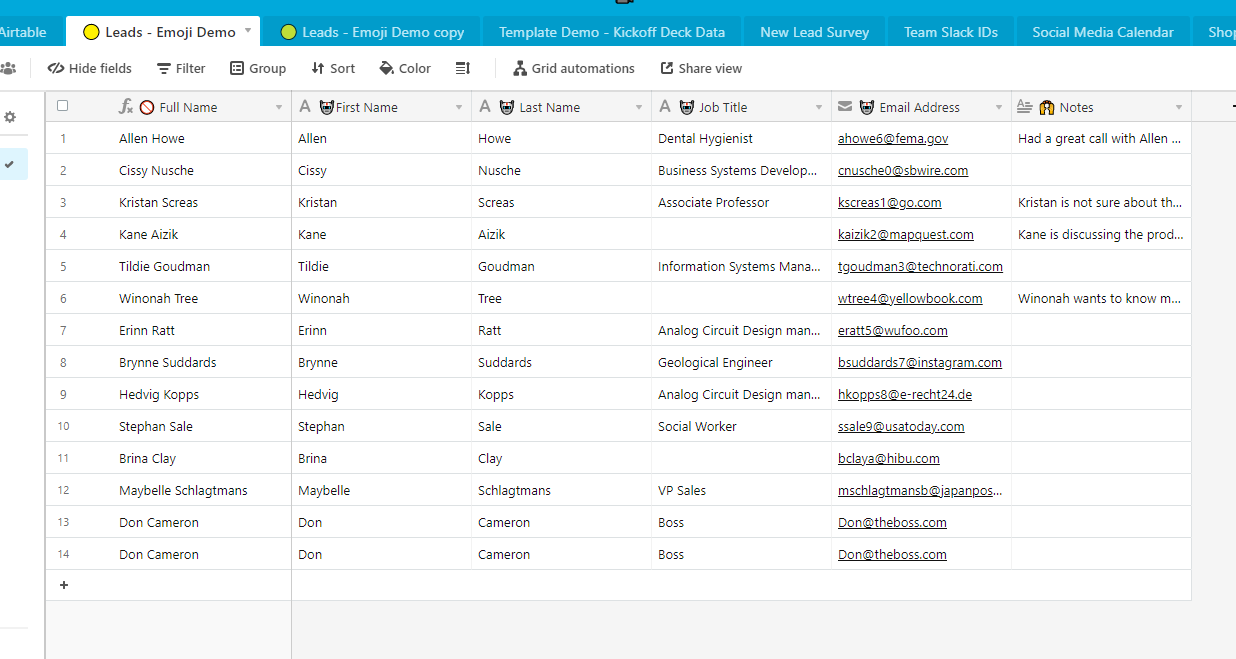
Task: Open the Full Name column dropdown
Action: (279, 107)
